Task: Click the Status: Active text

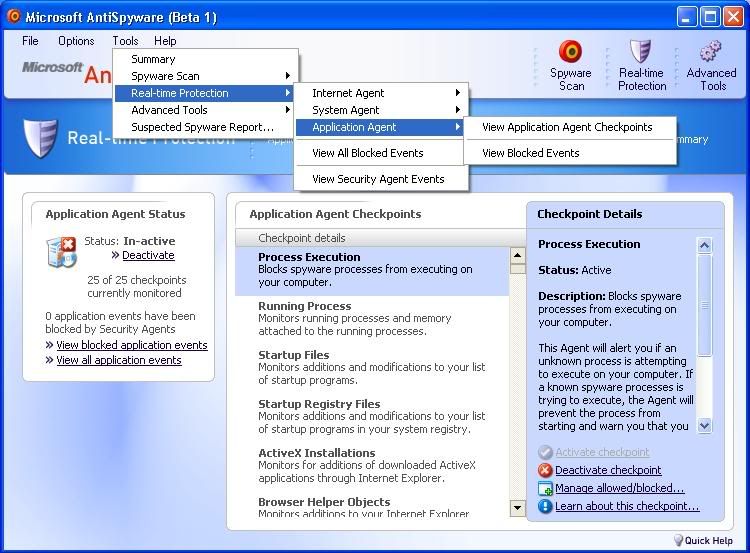Action: coord(574,270)
